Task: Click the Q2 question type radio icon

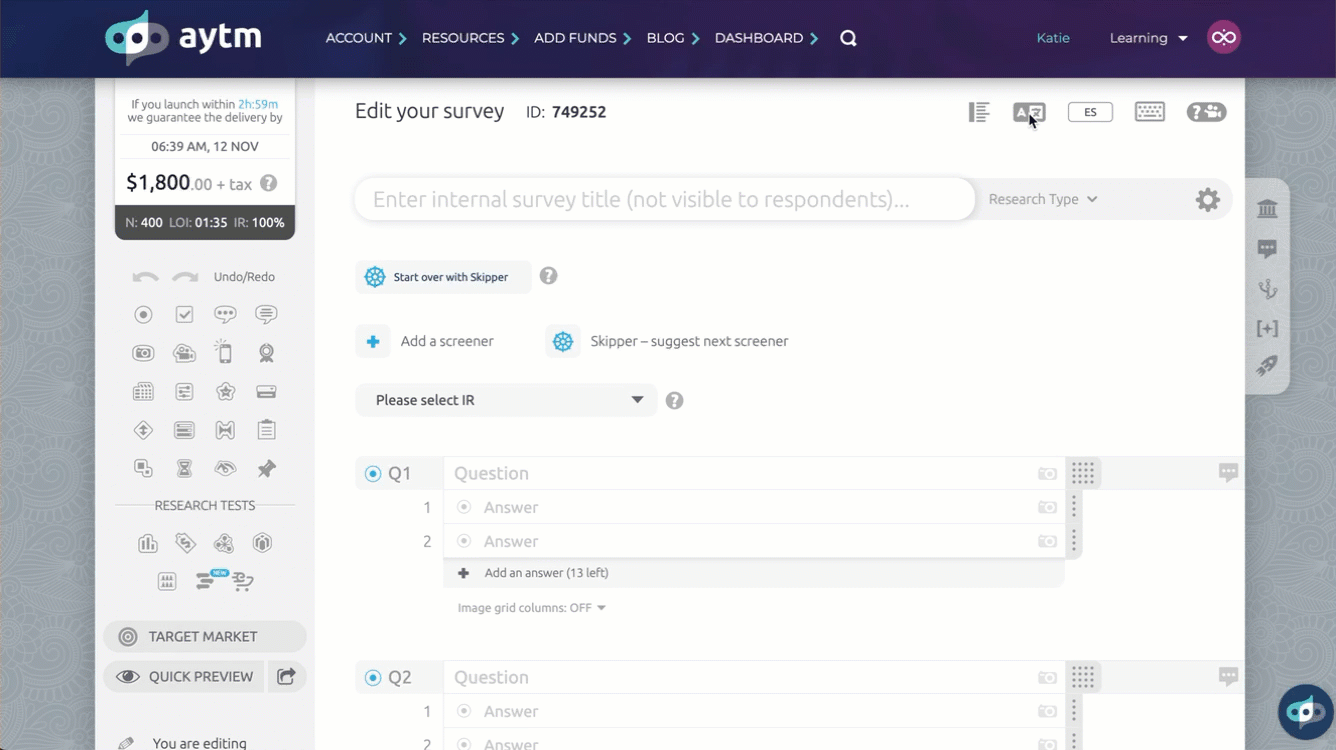Action: tap(373, 678)
